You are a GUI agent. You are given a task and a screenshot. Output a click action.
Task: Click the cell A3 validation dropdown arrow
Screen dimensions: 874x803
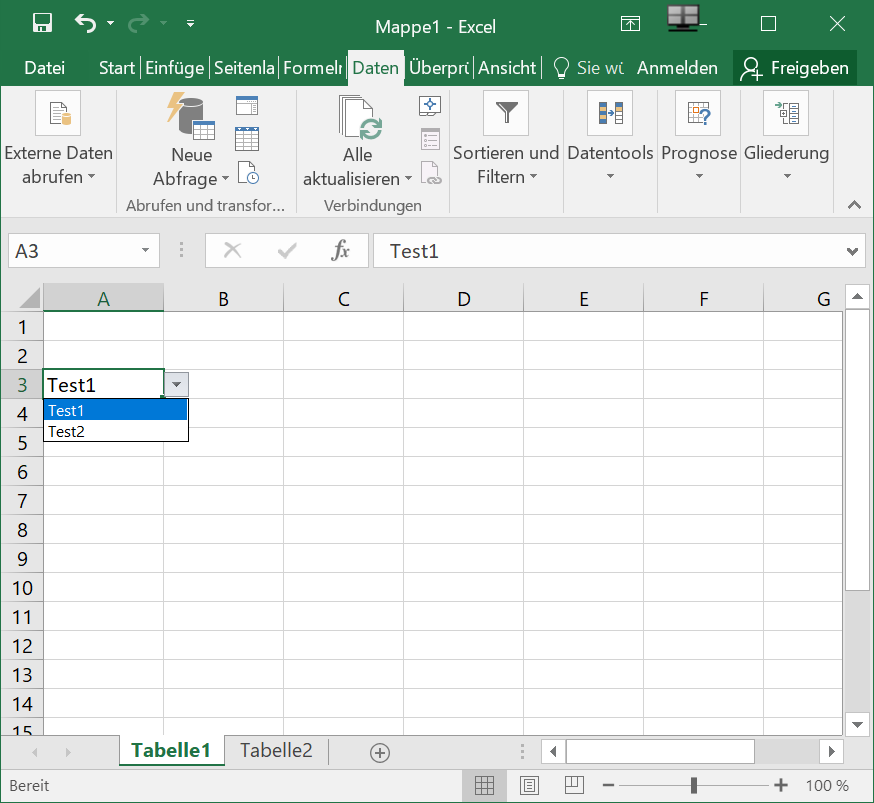pyautogui.click(x=177, y=384)
